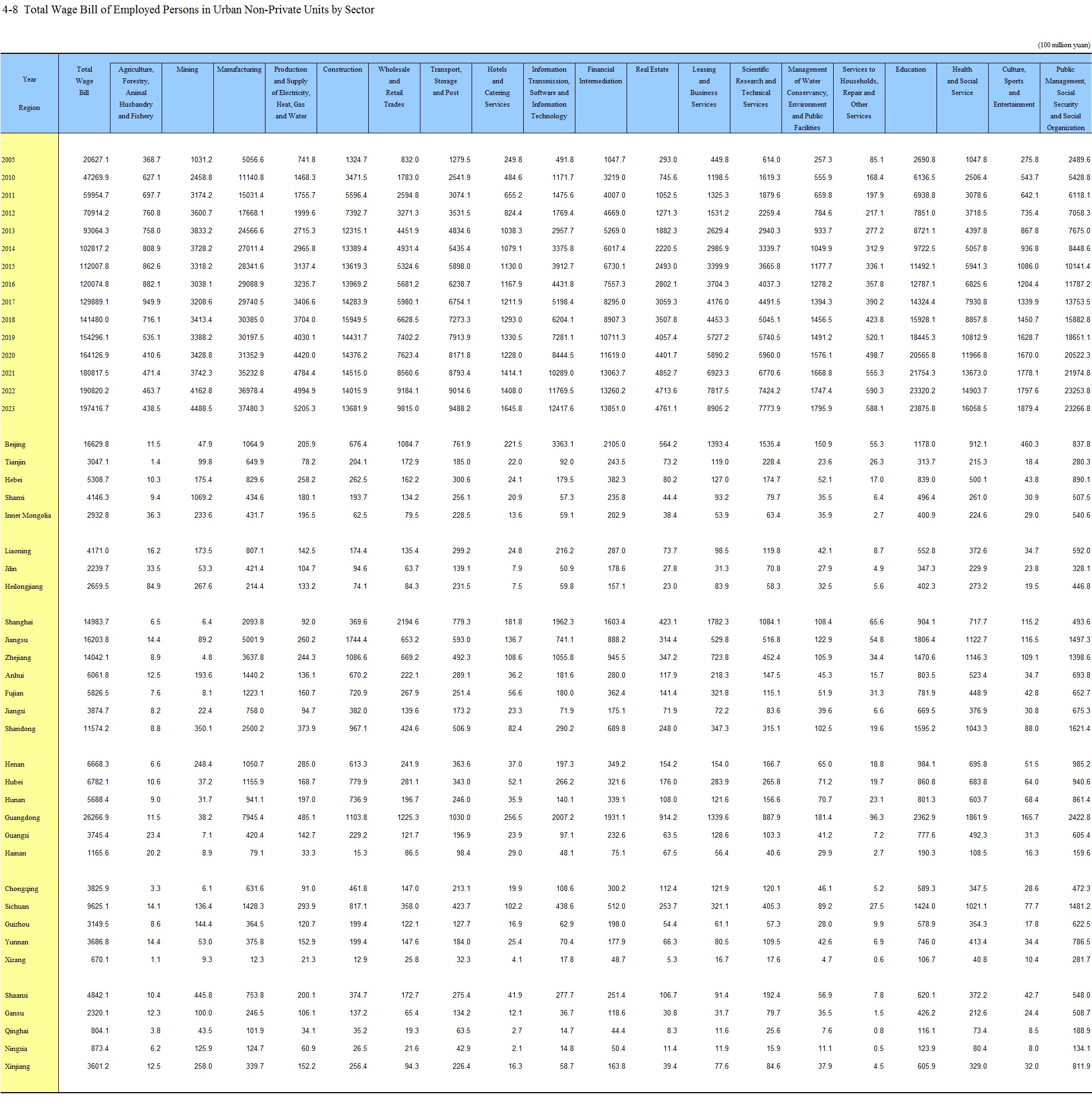Viewport: 1092px width, 1111px height.
Task: Select the 2005 year row label
Action: coord(8,160)
